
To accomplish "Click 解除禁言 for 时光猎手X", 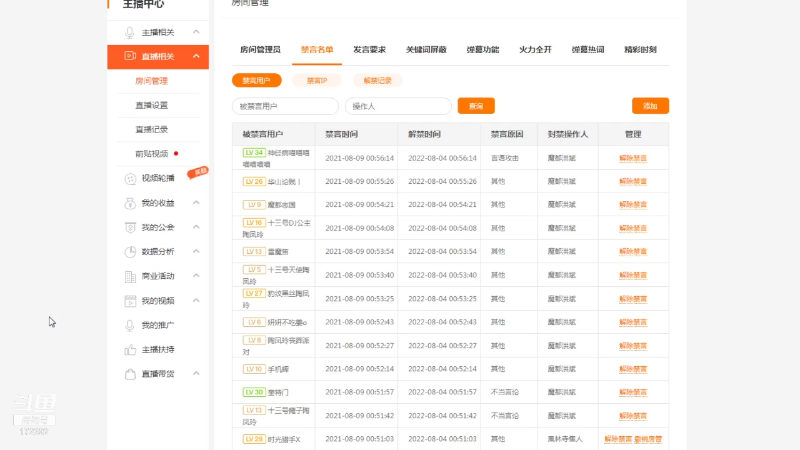I will [x=618, y=439].
